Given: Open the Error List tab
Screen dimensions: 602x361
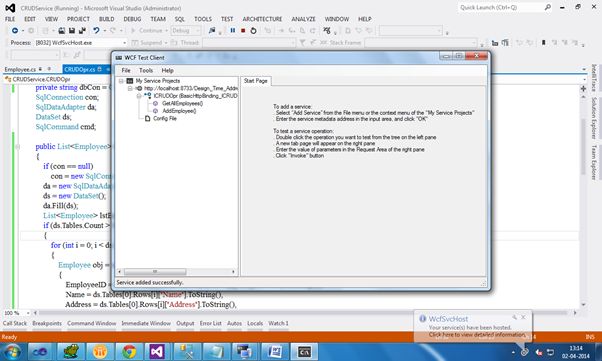Looking at the screenshot, I should pos(210,324).
